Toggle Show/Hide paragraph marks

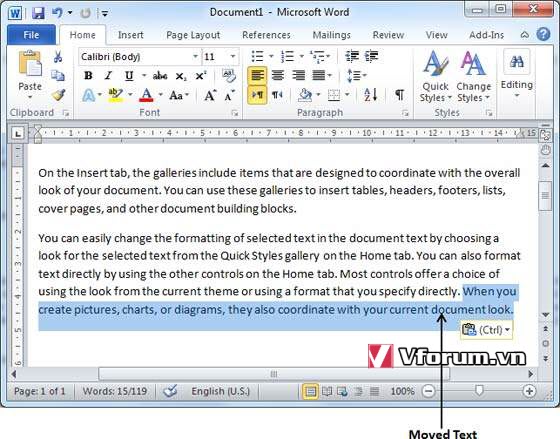pos(400,95)
